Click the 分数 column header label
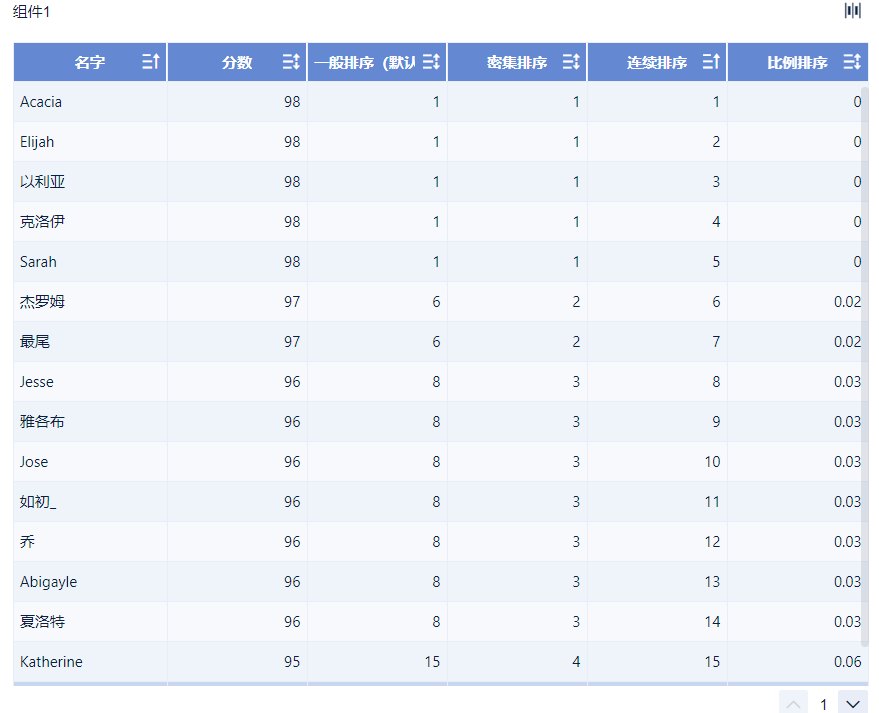 point(237,63)
